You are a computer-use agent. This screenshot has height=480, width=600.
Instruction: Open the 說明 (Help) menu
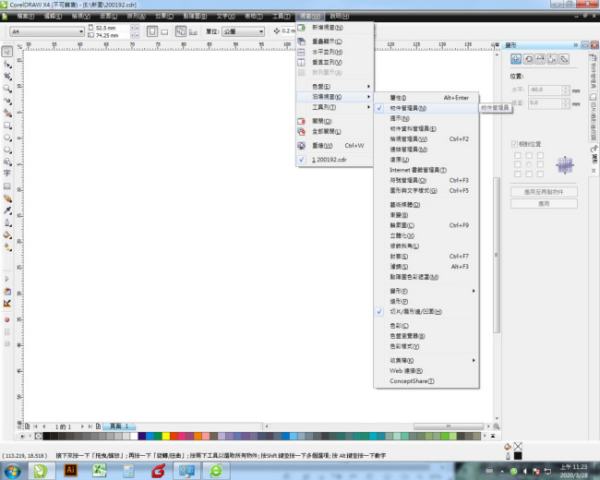tap(339, 16)
